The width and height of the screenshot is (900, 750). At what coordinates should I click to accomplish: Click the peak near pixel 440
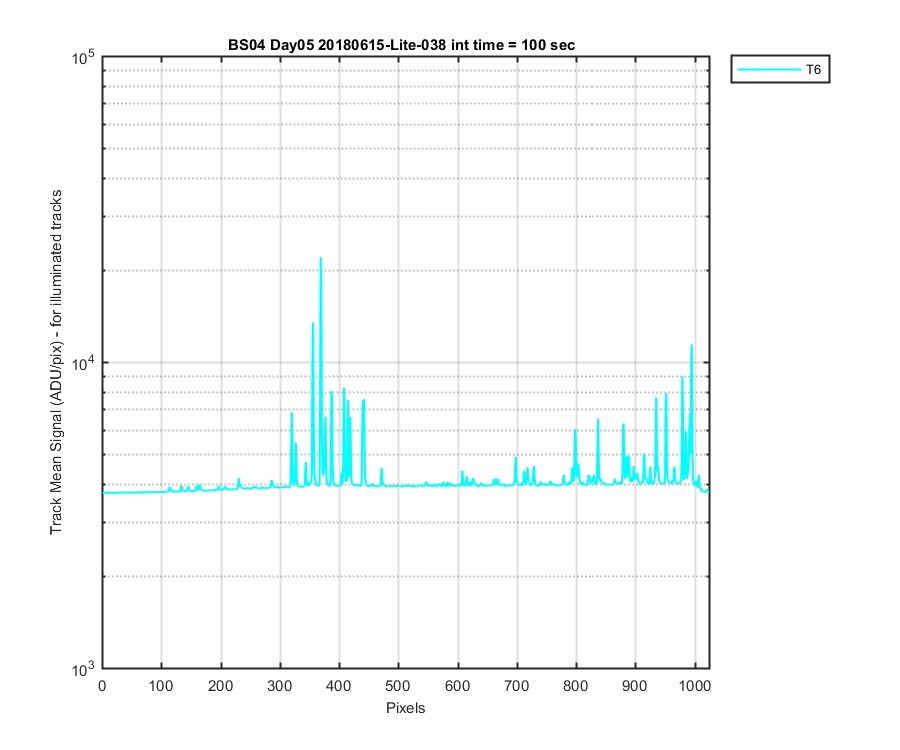point(363,403)
